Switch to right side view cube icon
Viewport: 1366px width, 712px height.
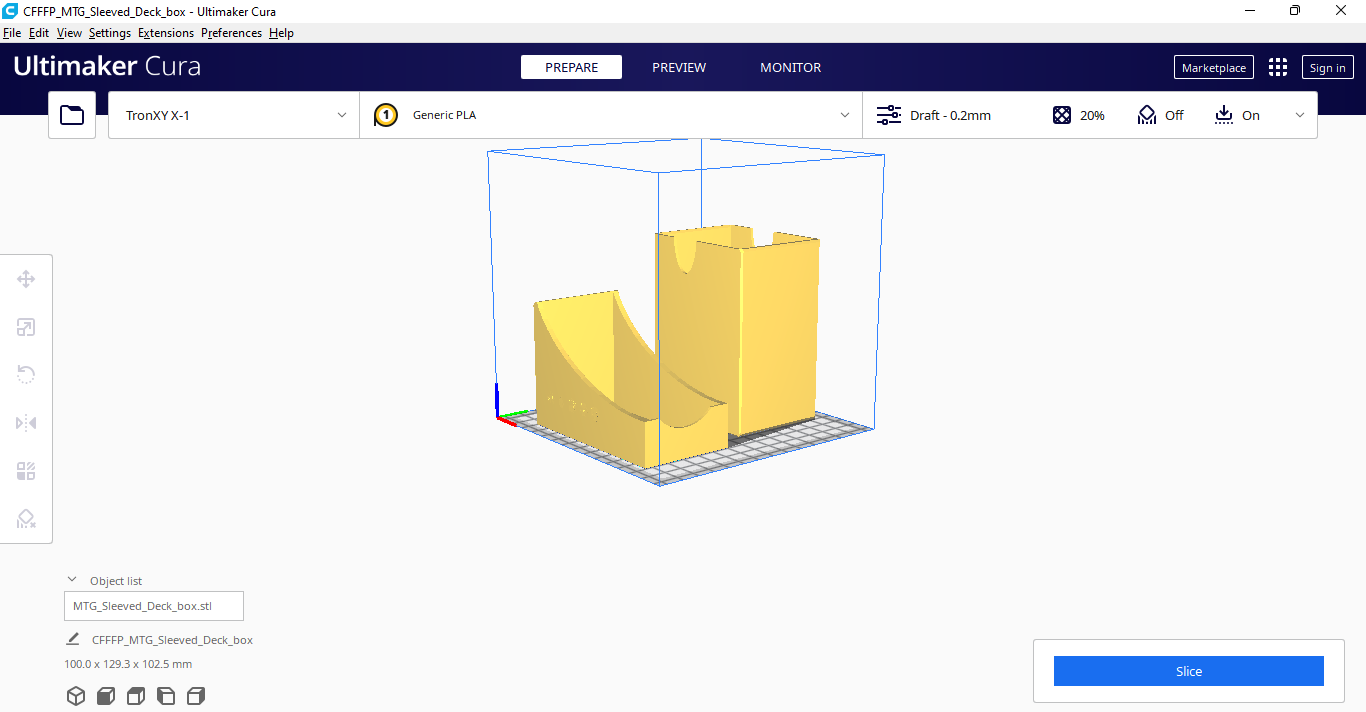196,696
